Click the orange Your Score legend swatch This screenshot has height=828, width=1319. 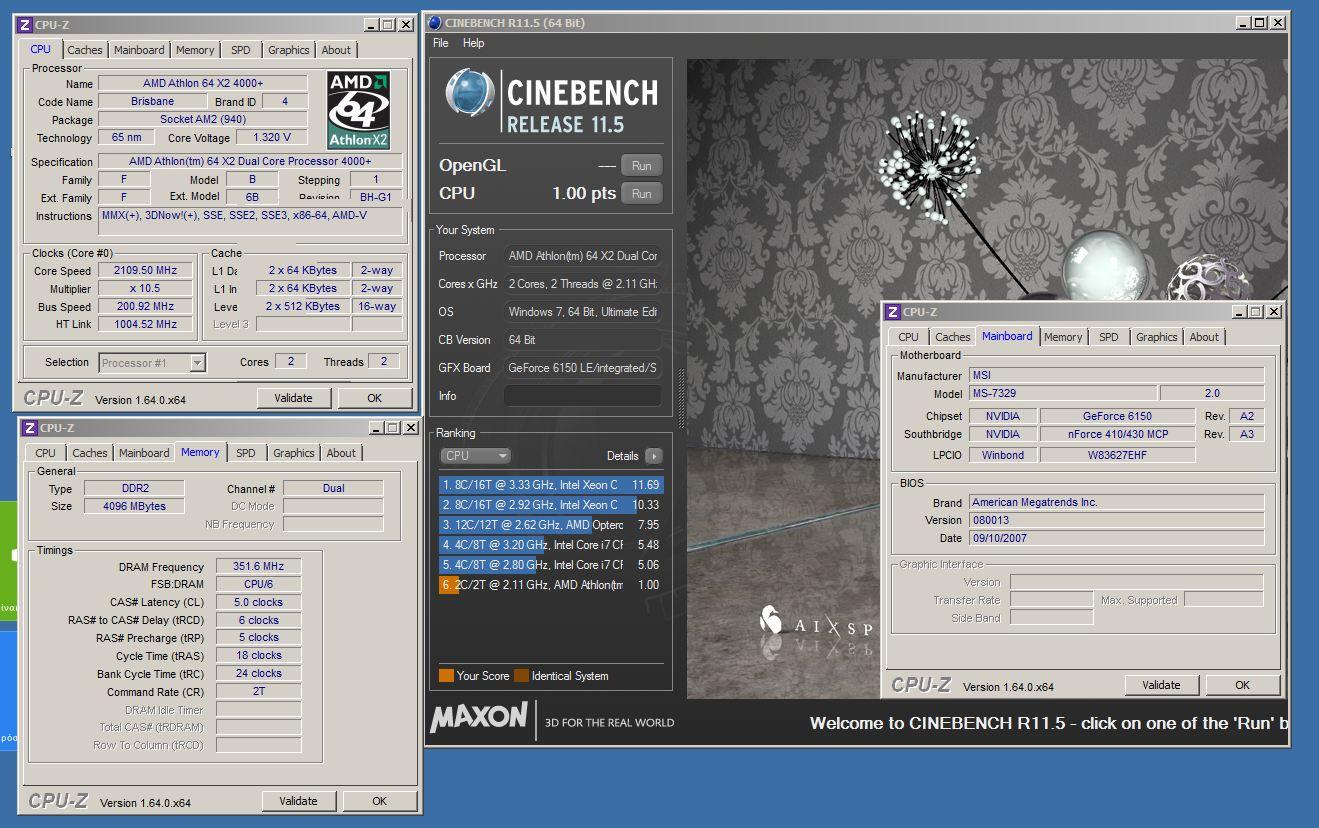click(x=446, y=676)
